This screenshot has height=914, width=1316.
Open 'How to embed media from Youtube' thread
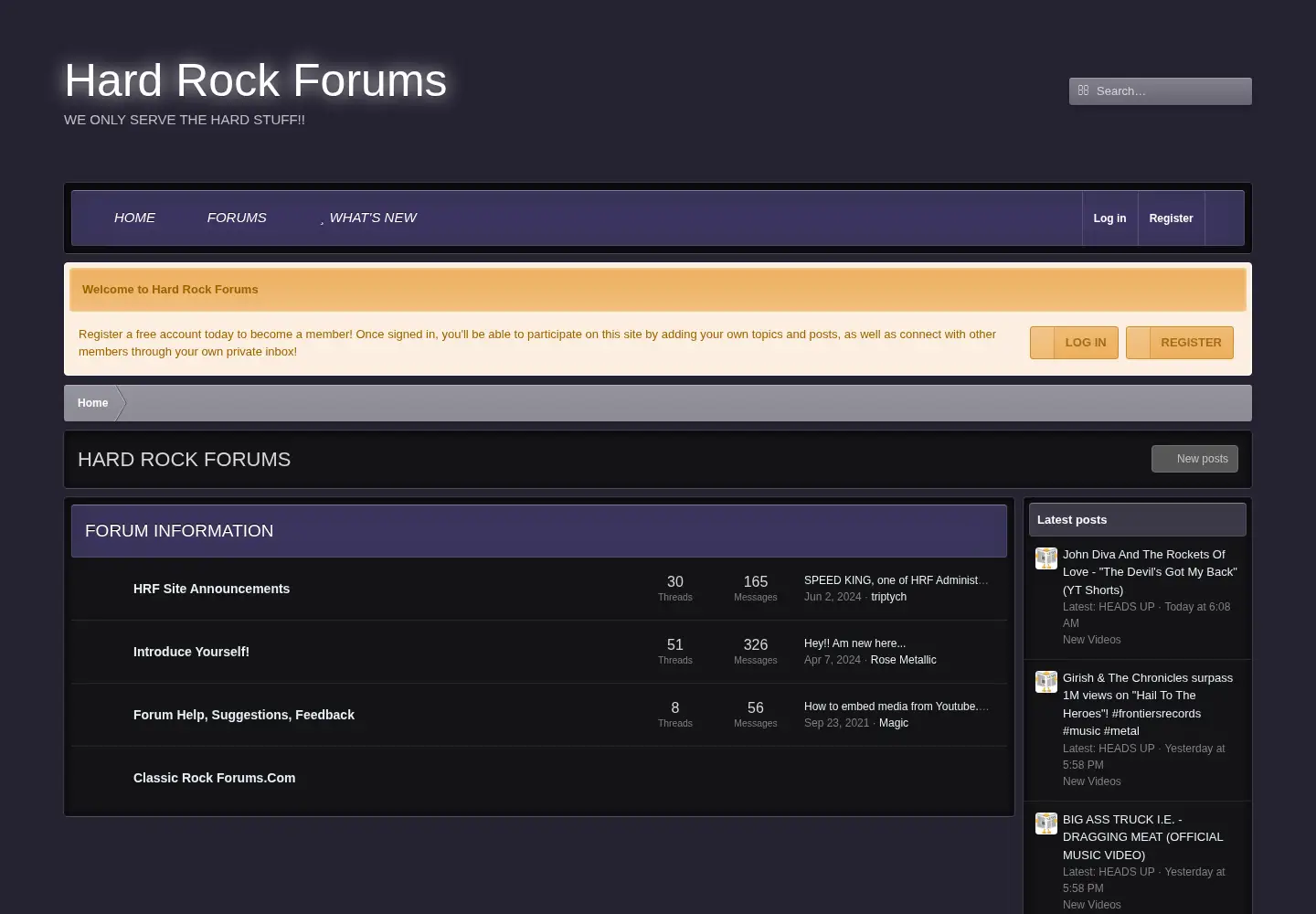896,707
